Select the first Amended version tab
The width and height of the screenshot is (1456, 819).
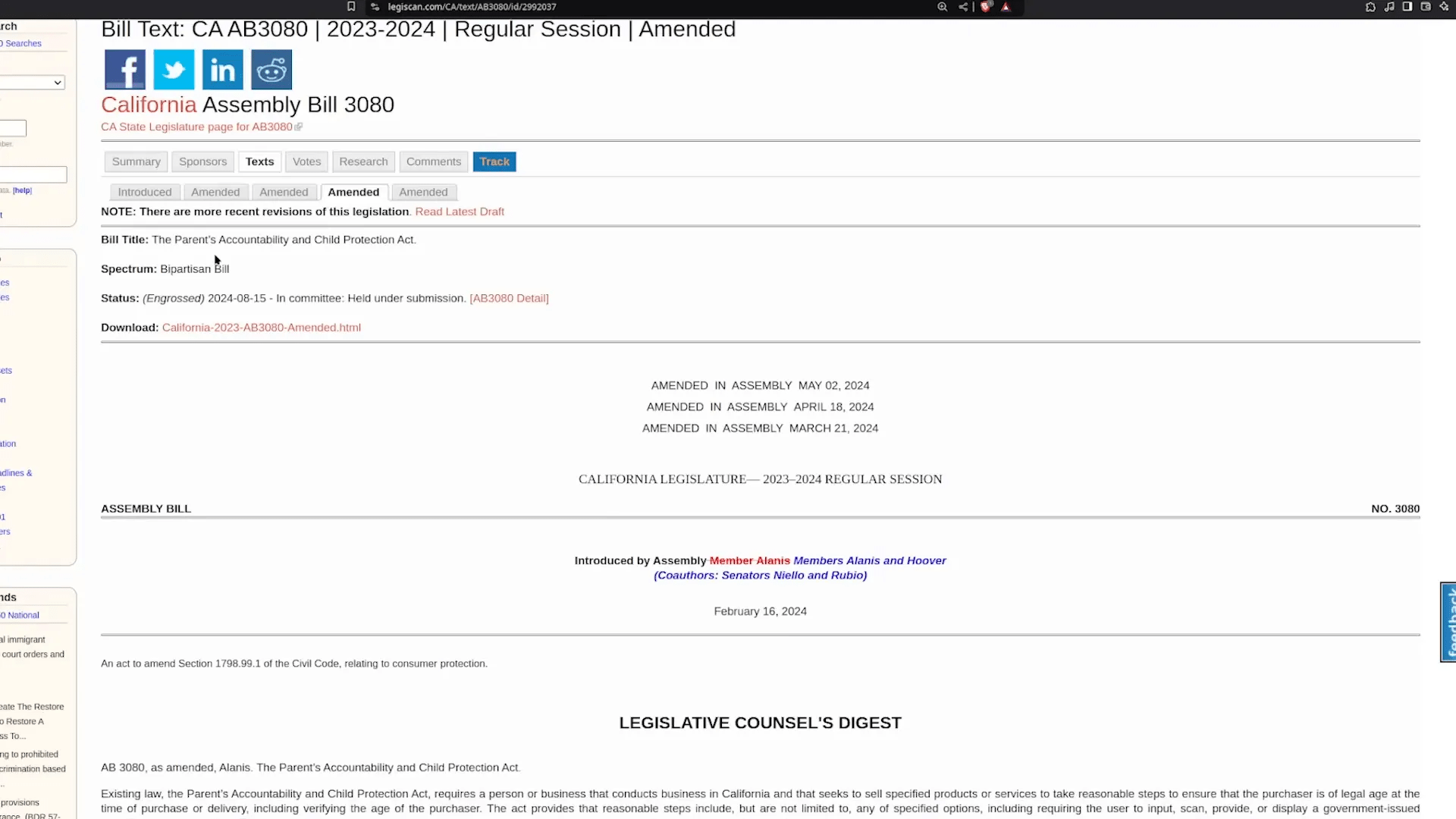tap(215, 192)
